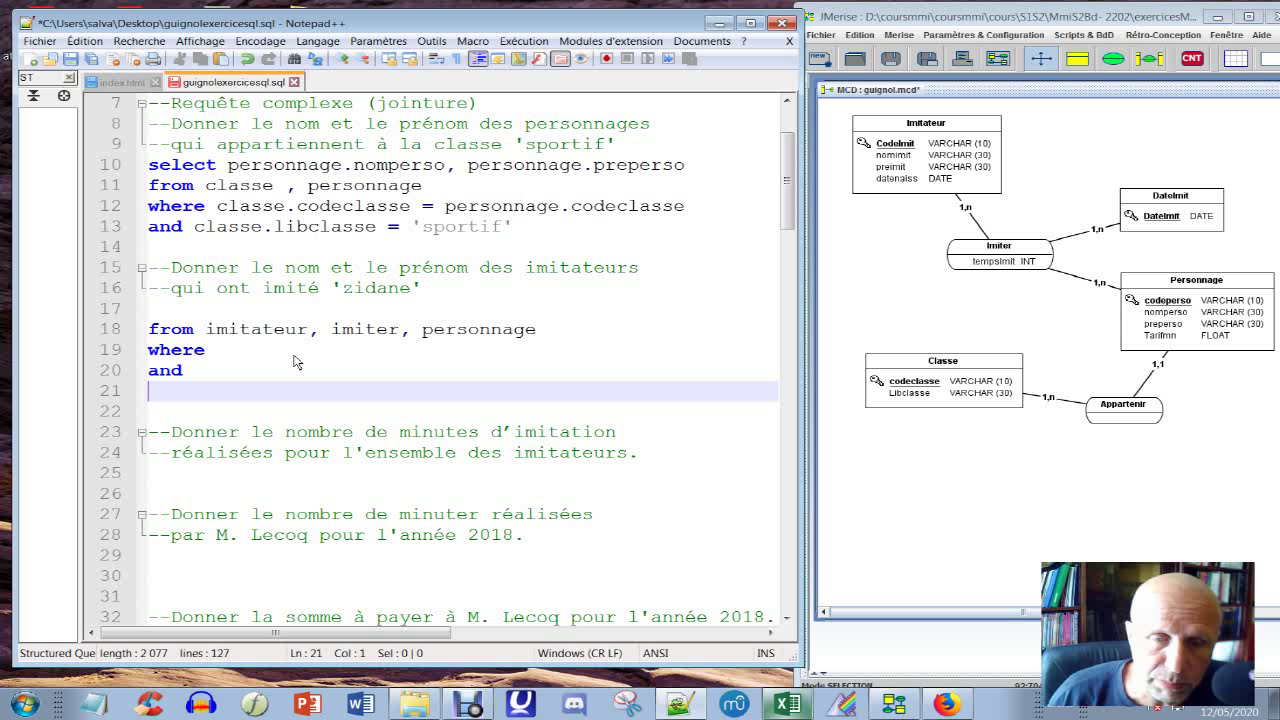Viewport: 1280px width, 720px height.
Task: Click the Paste icon in Notepad++ toolbar
Action: pos(221,59)
